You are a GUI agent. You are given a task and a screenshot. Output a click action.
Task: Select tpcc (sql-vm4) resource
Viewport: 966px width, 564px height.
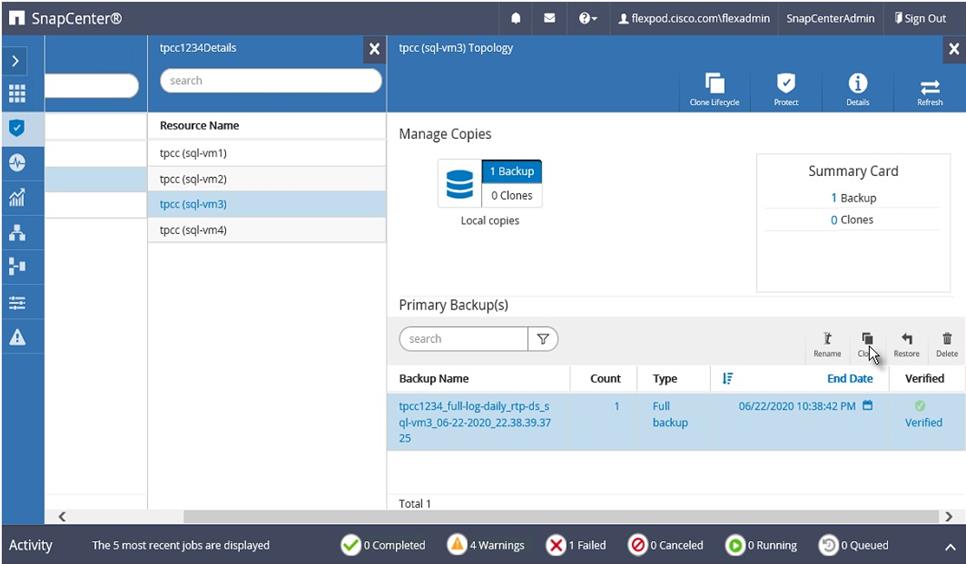[267, 230]
